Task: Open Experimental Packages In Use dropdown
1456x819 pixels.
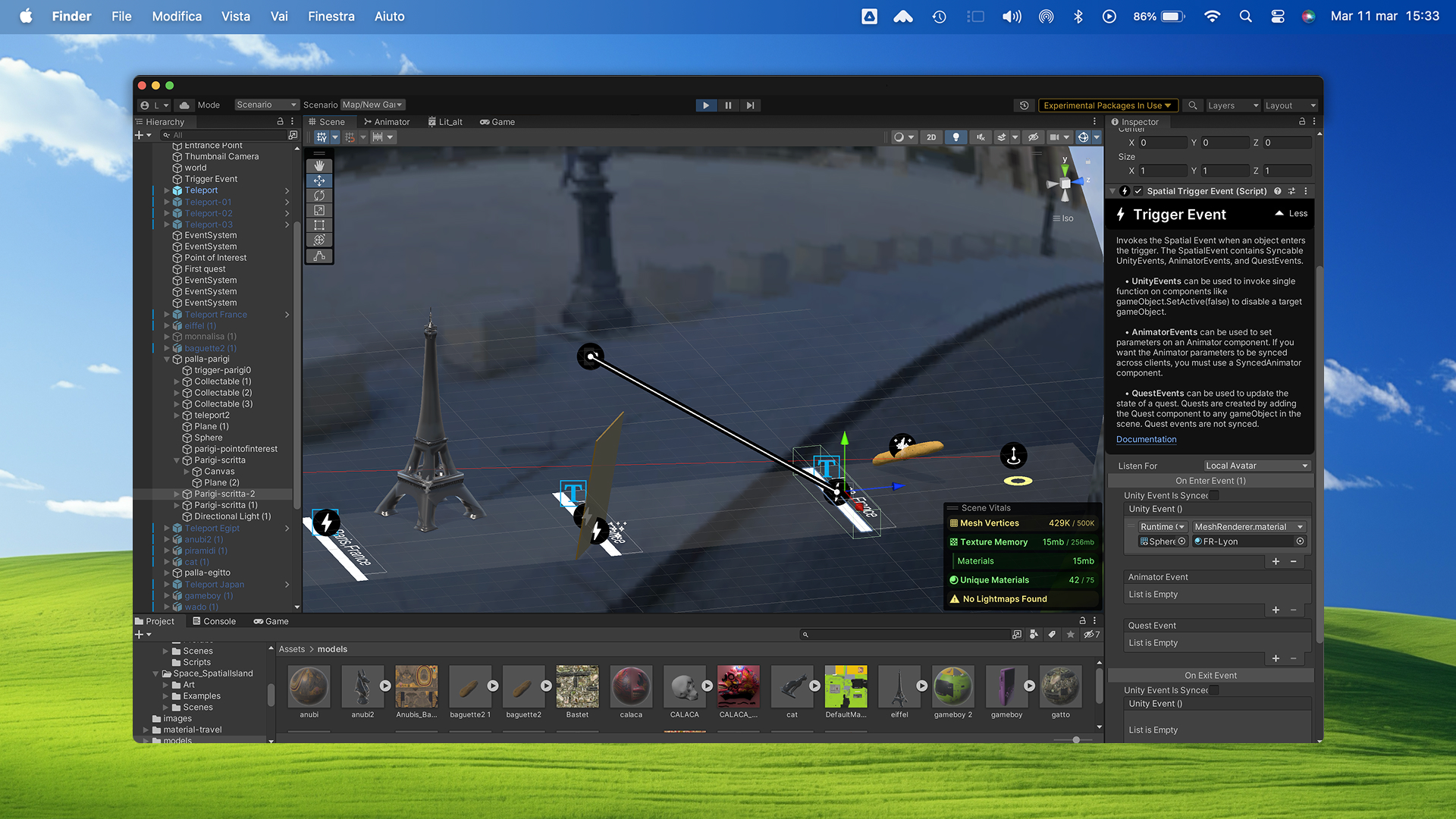Action: pyautogui.click(x=1108, y=105)
